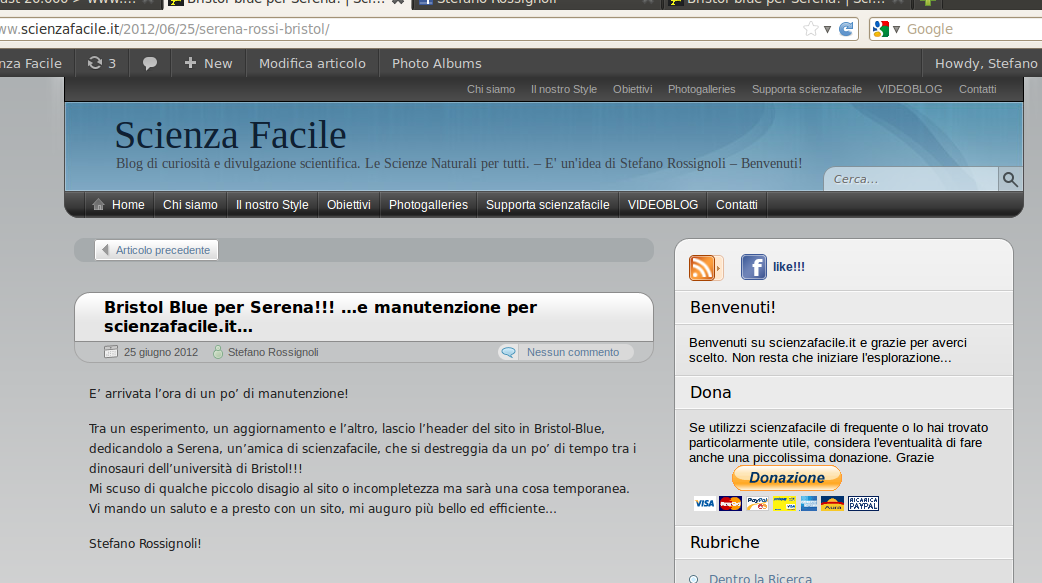Open VIDEOBLOG in main navigation
1042x583 pixels.
[x=663, y=205]
